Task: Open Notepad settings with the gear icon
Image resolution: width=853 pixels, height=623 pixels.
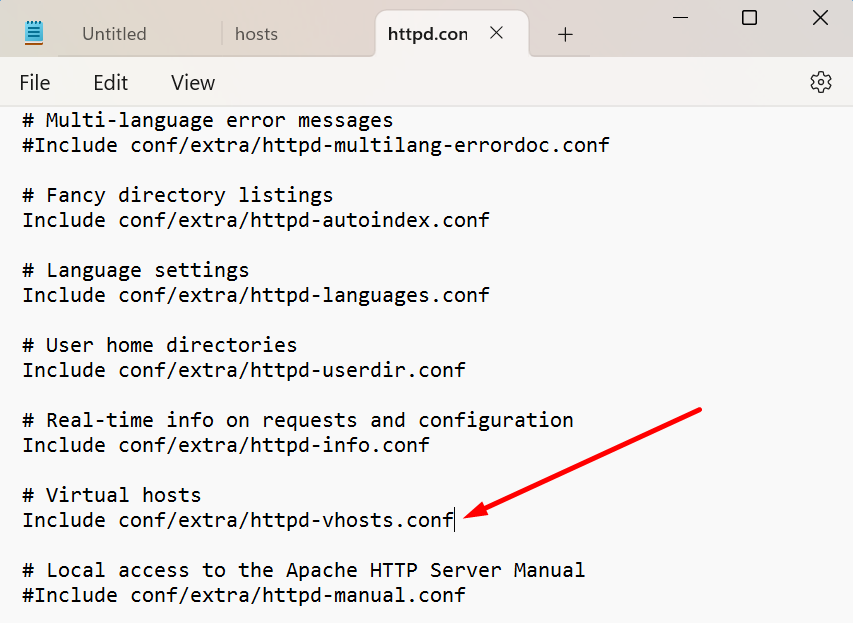Action: 820,82
